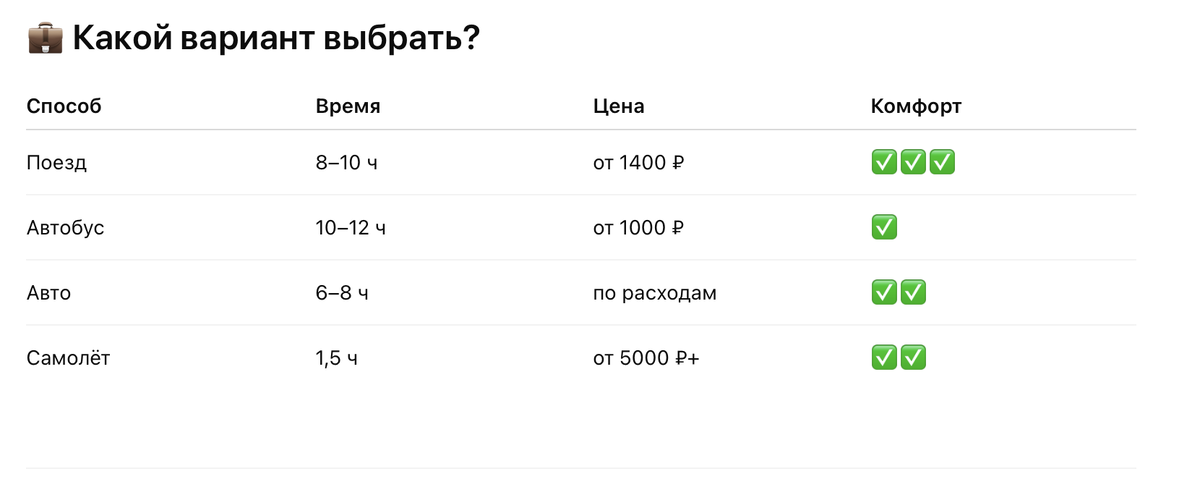Click the plane price "от 5000 ₽+"
The width and height of the screenshot is (1200, 495).
tap(646, 358)
